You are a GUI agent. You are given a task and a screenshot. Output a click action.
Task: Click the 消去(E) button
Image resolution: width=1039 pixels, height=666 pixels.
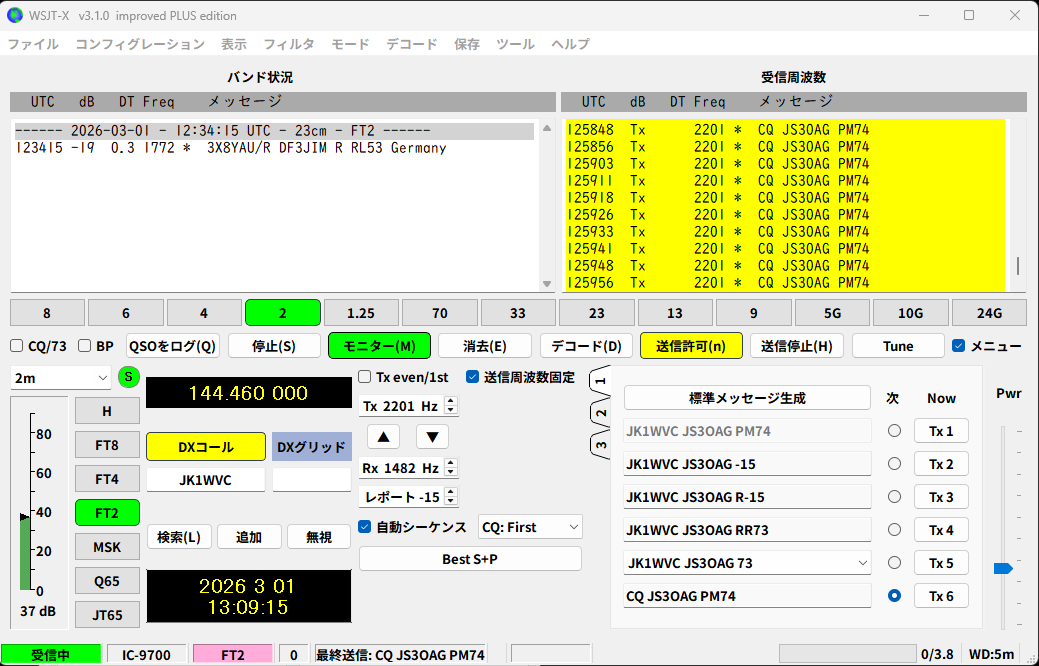click(484, 346)
